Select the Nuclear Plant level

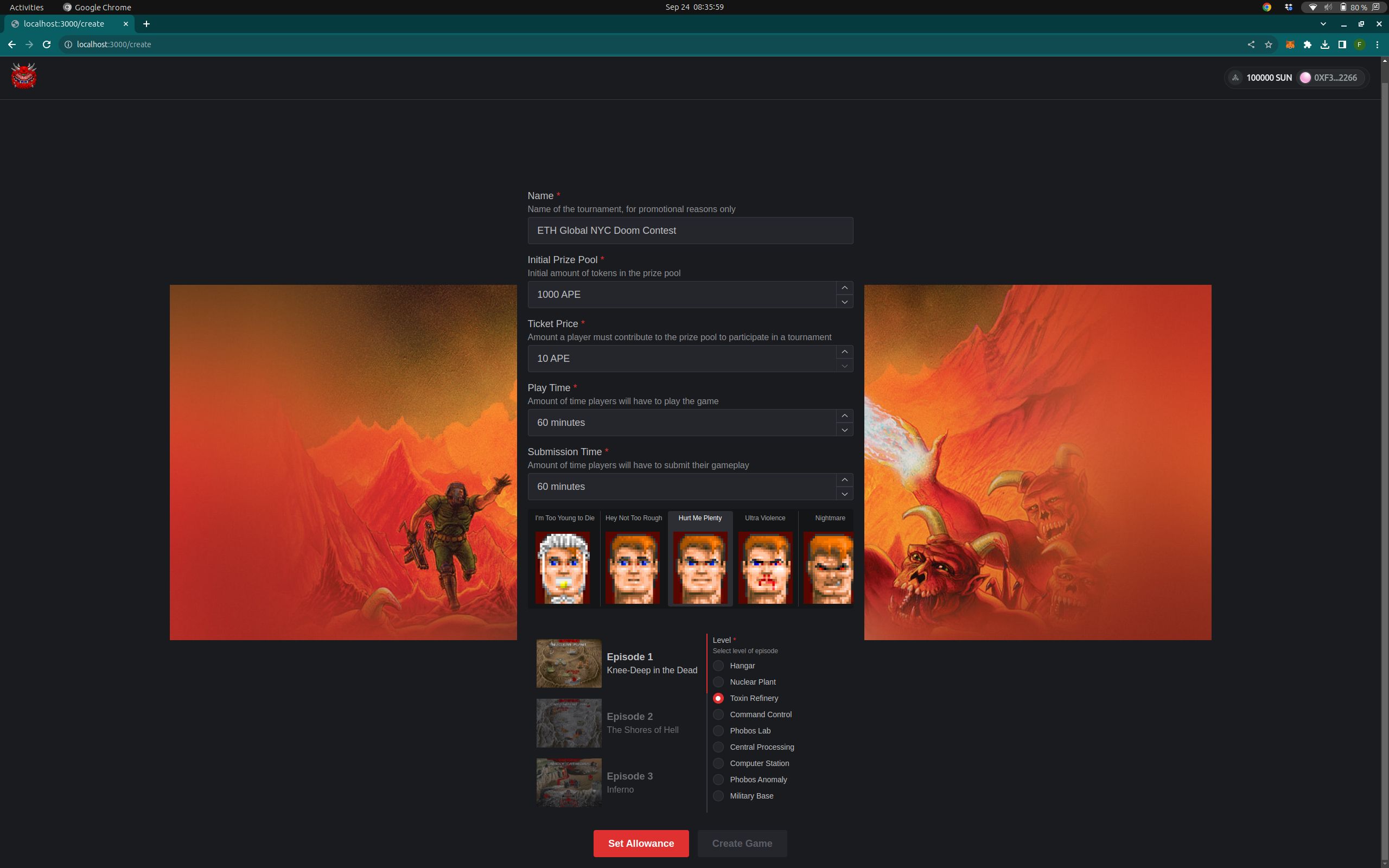718,682
